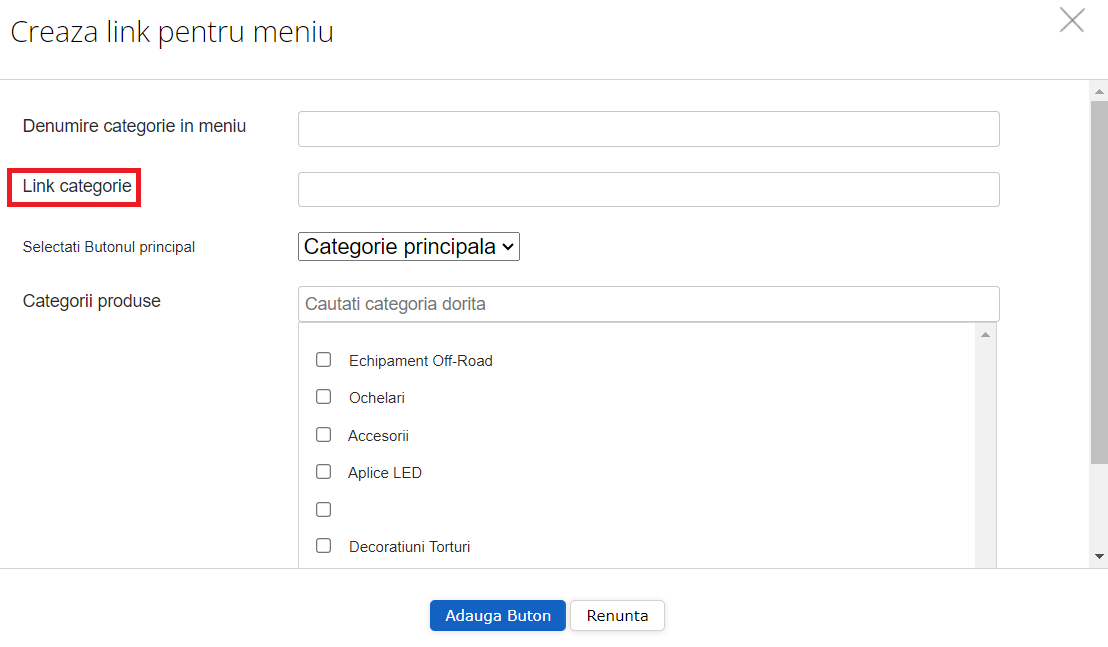Click the Denumire categorie in meniu input field

[x=648, y=128]
